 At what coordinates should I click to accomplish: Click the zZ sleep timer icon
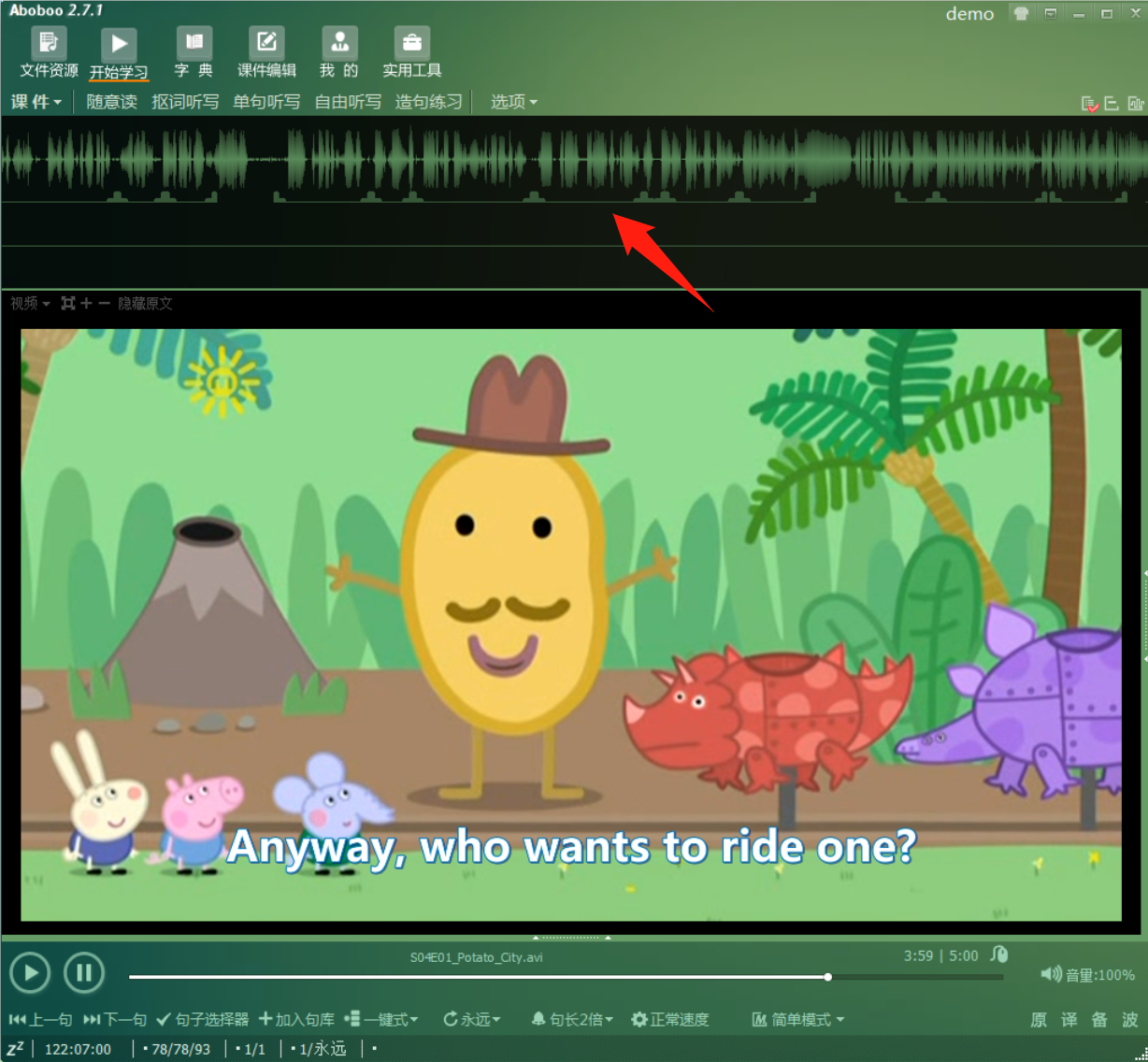click(x=15, y=1048)
